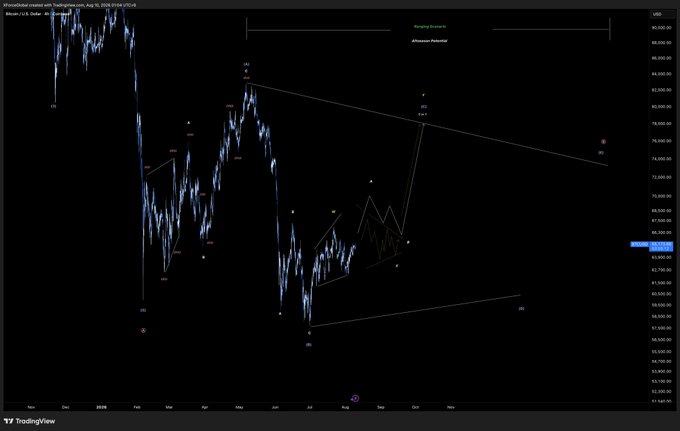Click the current price value in blue box

point(662,244)
